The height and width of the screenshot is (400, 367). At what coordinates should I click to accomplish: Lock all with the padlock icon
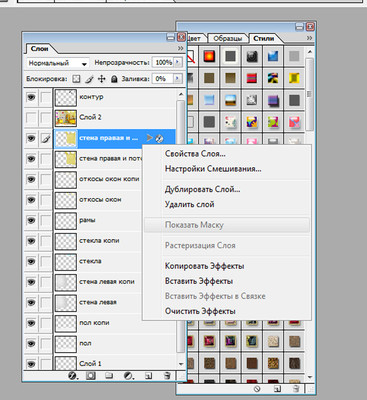click(114, 79)
